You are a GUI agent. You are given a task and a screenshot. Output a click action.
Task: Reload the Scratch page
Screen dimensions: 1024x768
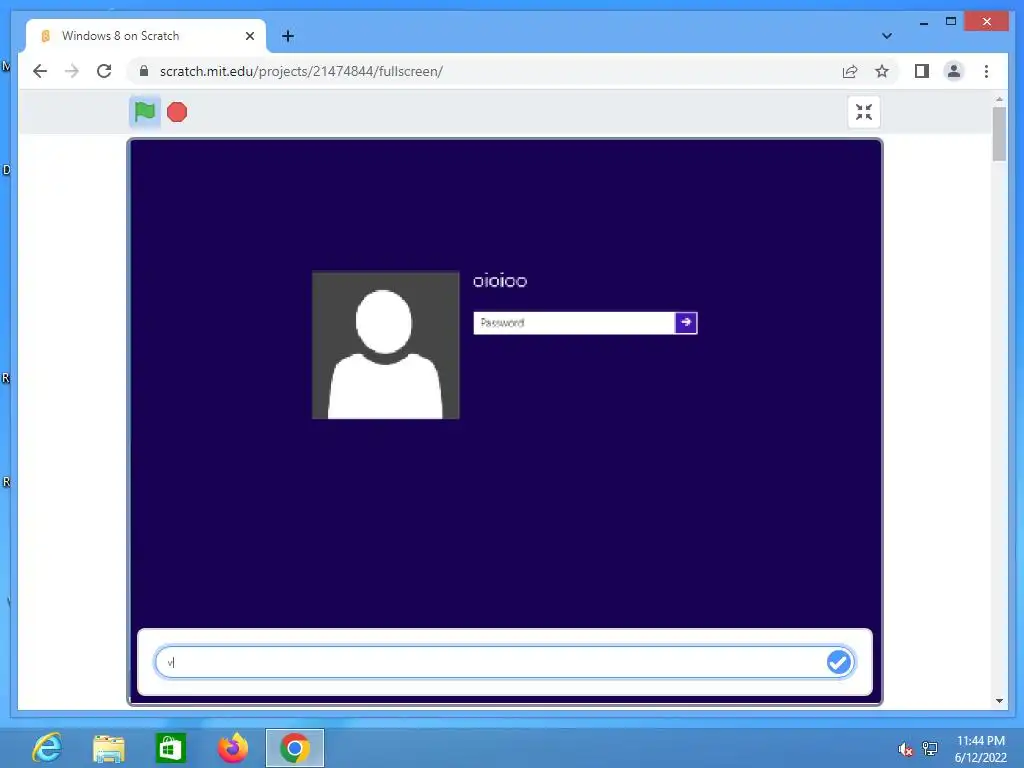(104, 71)
